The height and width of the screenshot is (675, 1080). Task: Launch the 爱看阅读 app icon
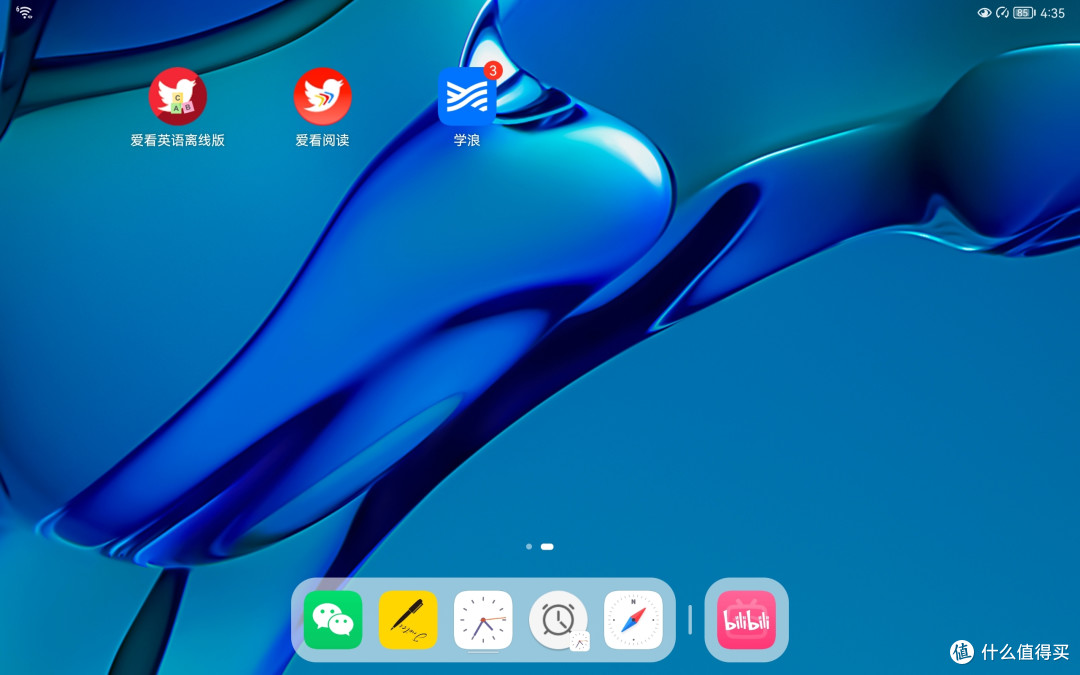tap(322, 96)
